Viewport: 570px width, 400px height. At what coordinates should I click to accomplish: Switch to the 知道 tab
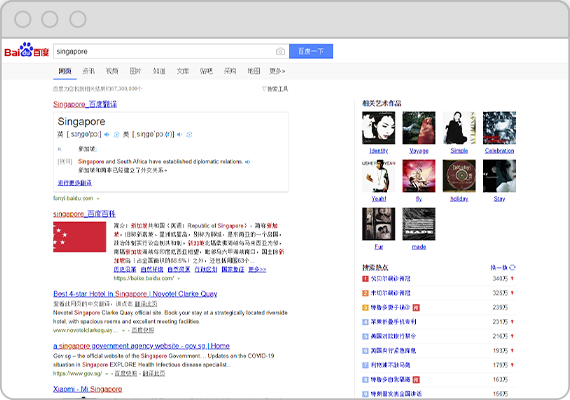point(159,71)
